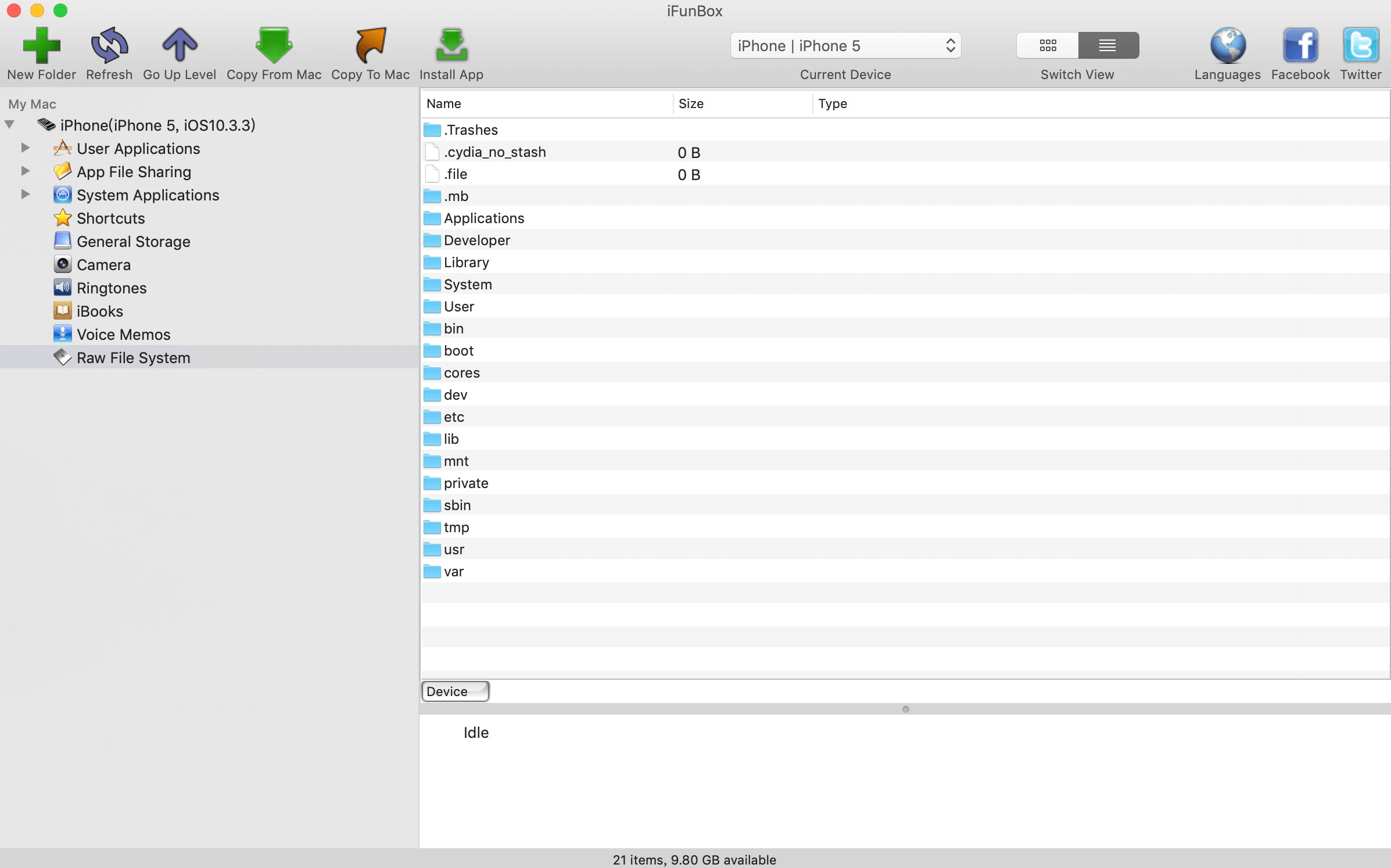1391x868 pixels.
Task: Select the User folder
Action: [x=905, y=306]
